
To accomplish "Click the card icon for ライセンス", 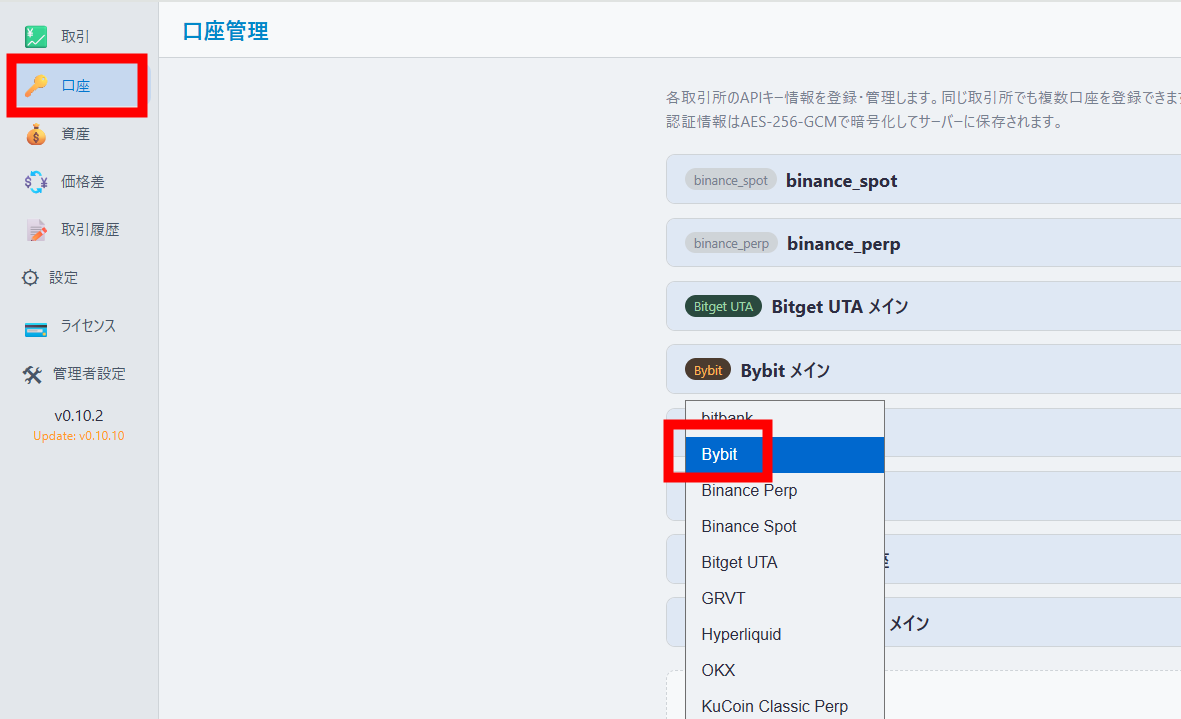I will pyautogui.click(x=37, y=327).
